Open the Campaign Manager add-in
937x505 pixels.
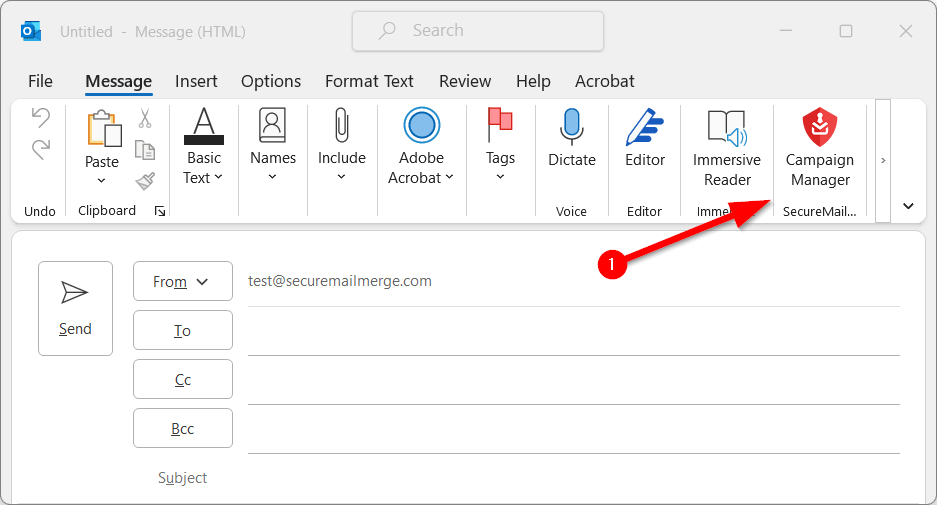pyautogui.click(x=819, y=148)
